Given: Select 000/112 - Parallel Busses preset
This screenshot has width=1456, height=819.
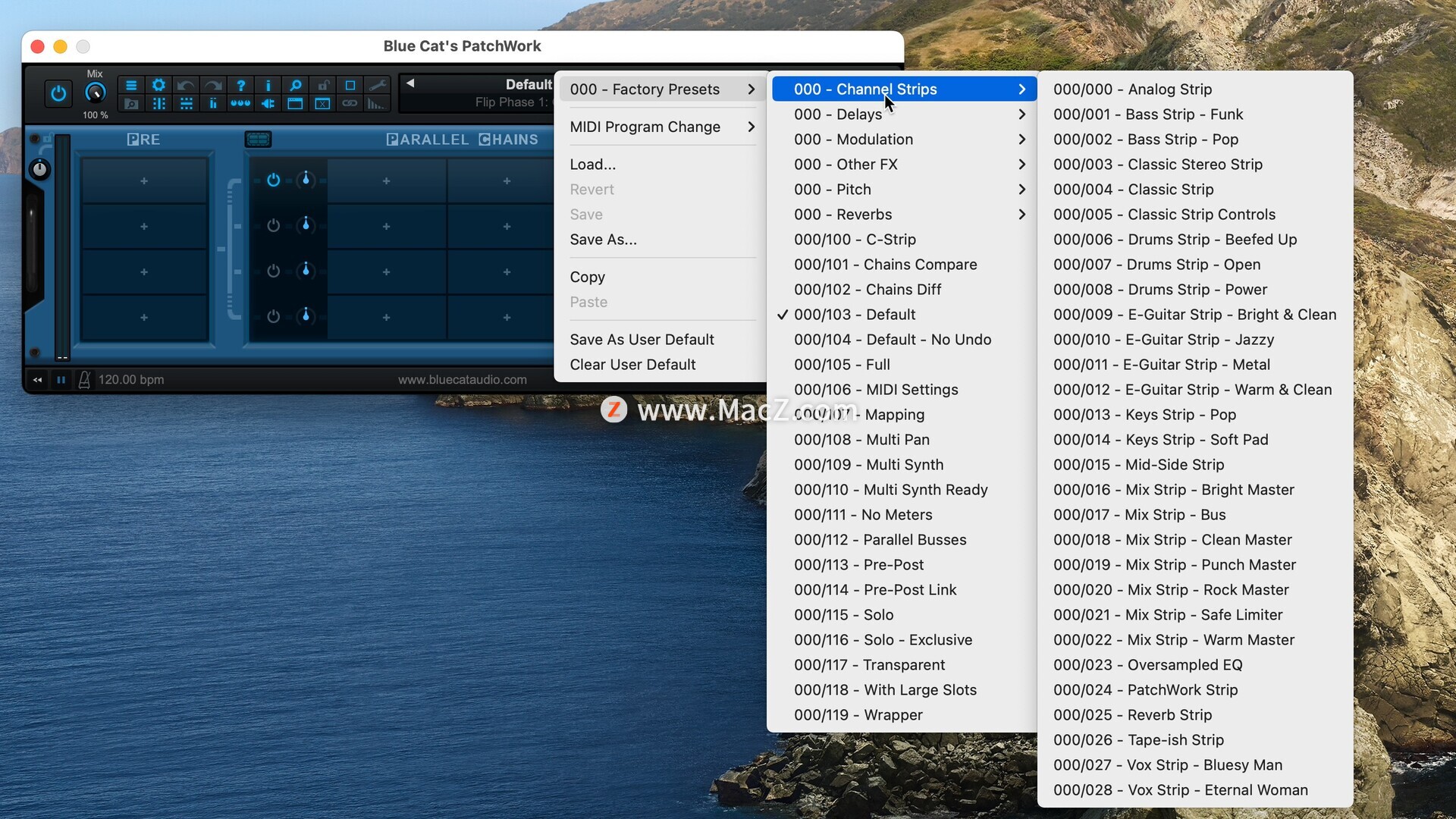Looking at the screenshot, I should (904, 539).
